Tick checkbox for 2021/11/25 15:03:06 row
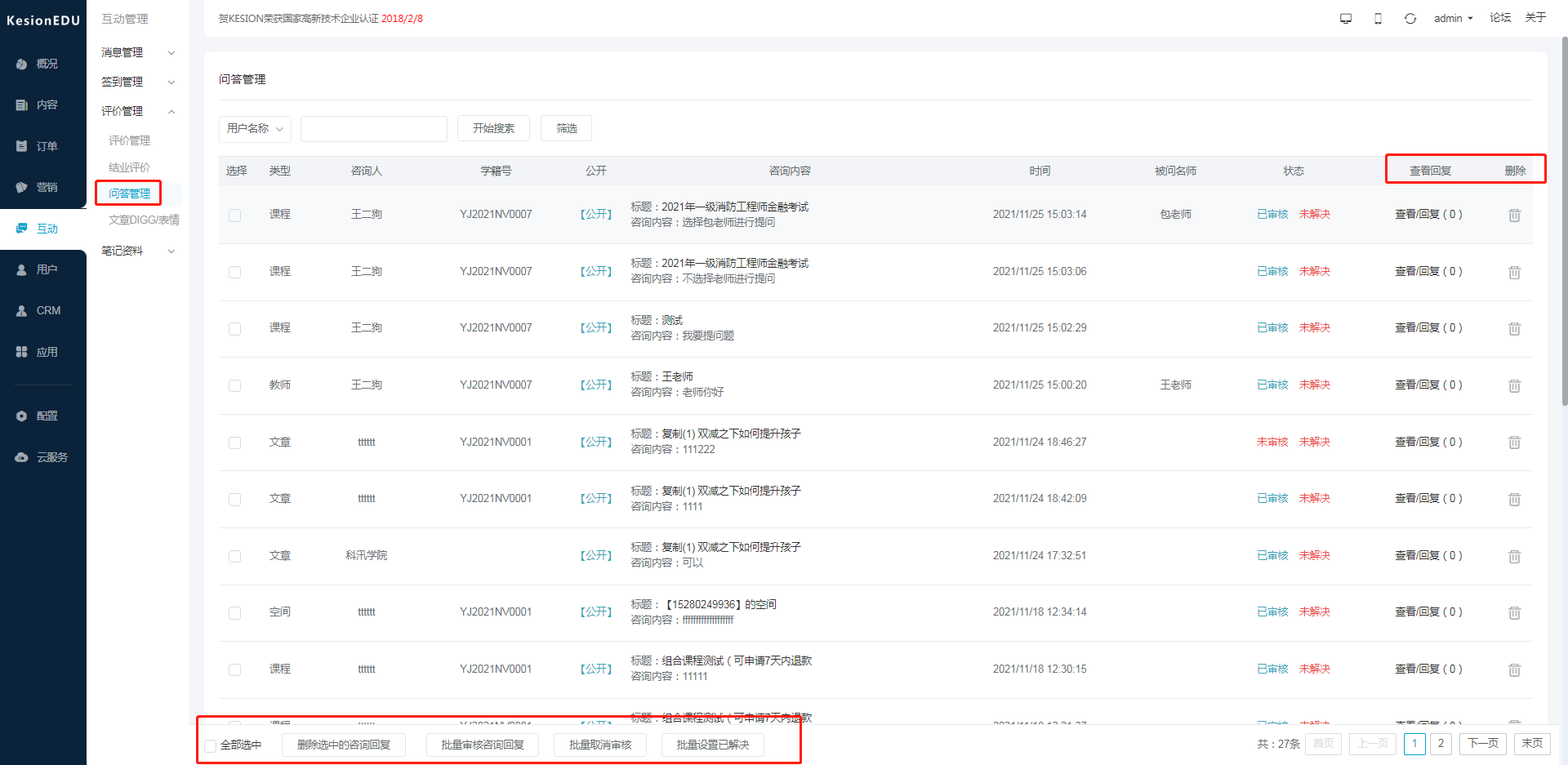1568x765 pixels. [235, 273]
